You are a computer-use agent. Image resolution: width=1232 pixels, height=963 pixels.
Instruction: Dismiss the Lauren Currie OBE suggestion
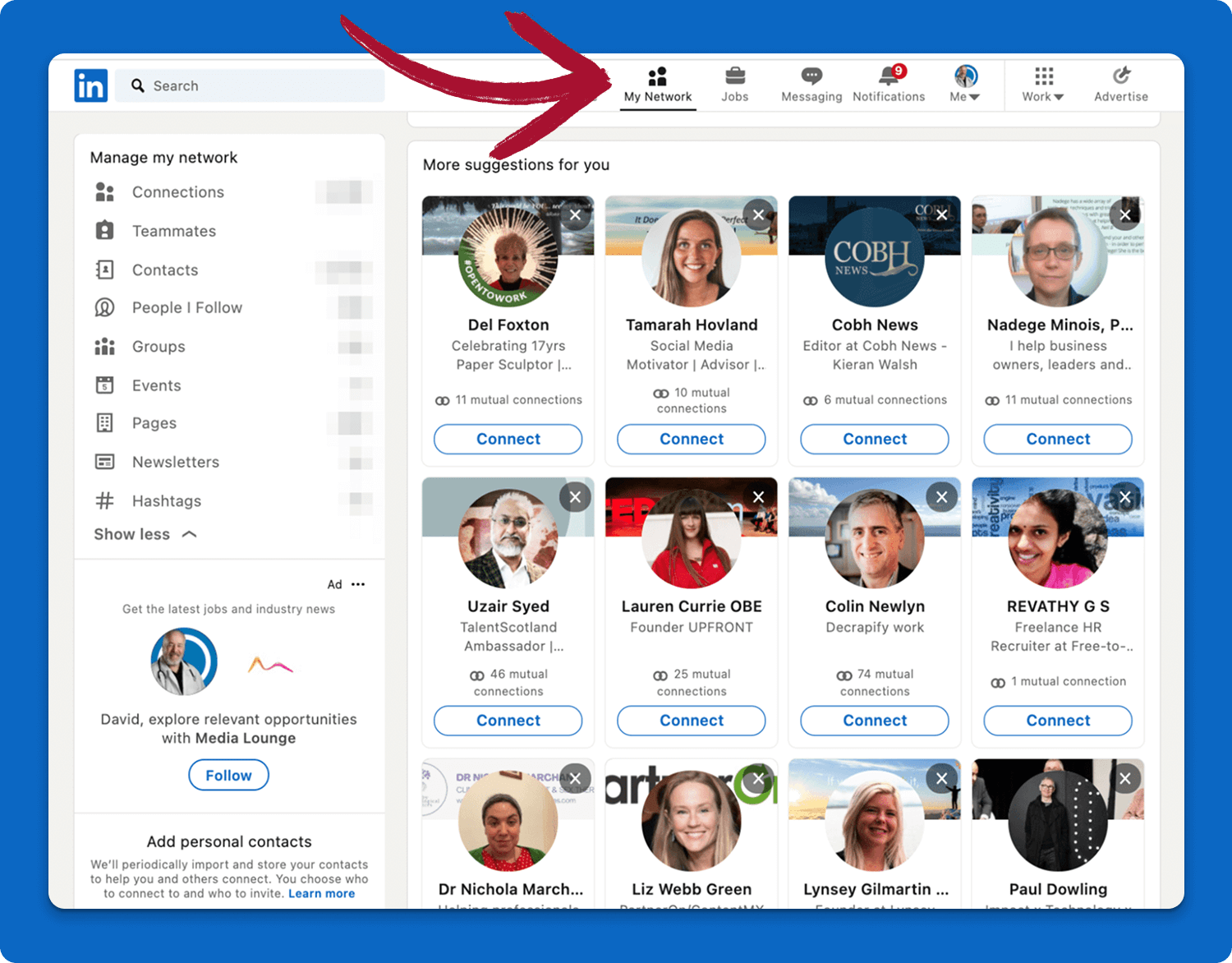[x=758, y=497]
